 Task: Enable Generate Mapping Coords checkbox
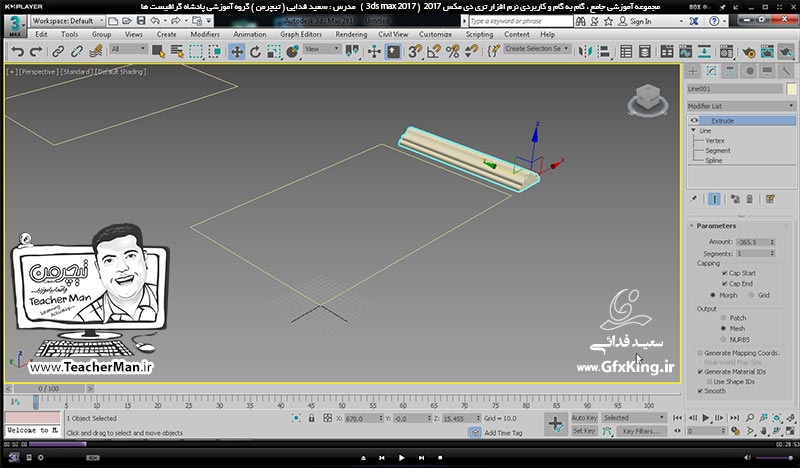coord(700,353)
